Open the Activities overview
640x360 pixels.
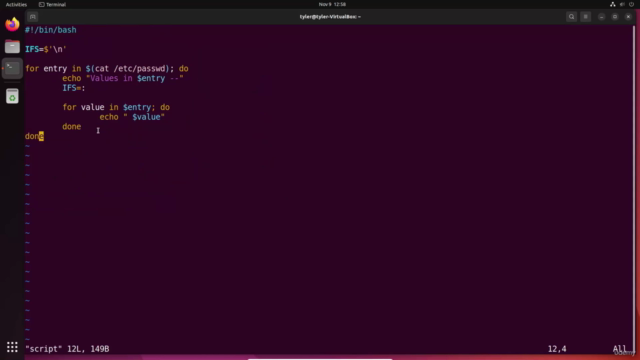pos(16,4)
